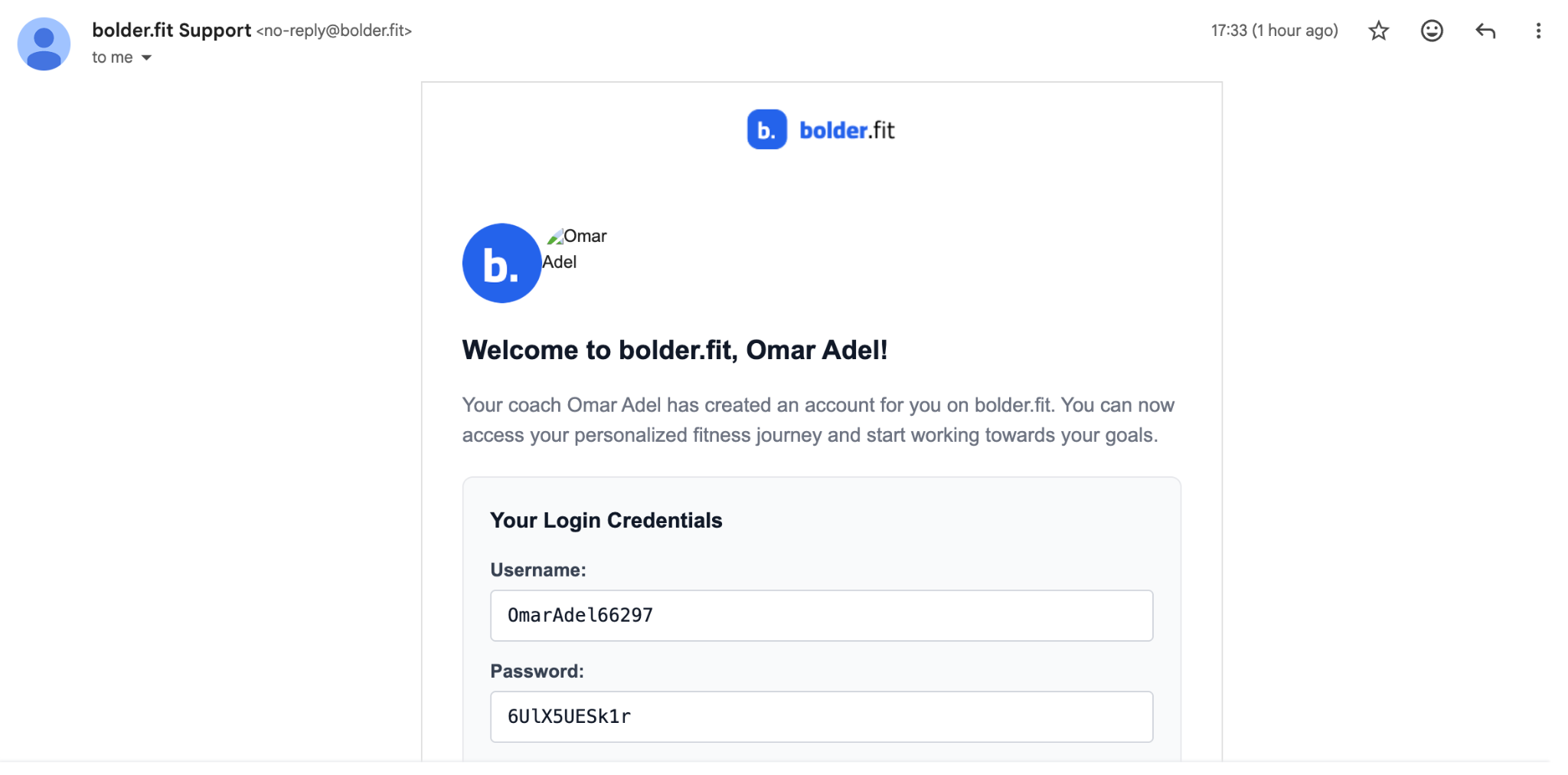This screenshot has width=1568, height=775.
Task: Open the three-dot more options menu
Action: pyautogui.click(x=1538, y=31)
